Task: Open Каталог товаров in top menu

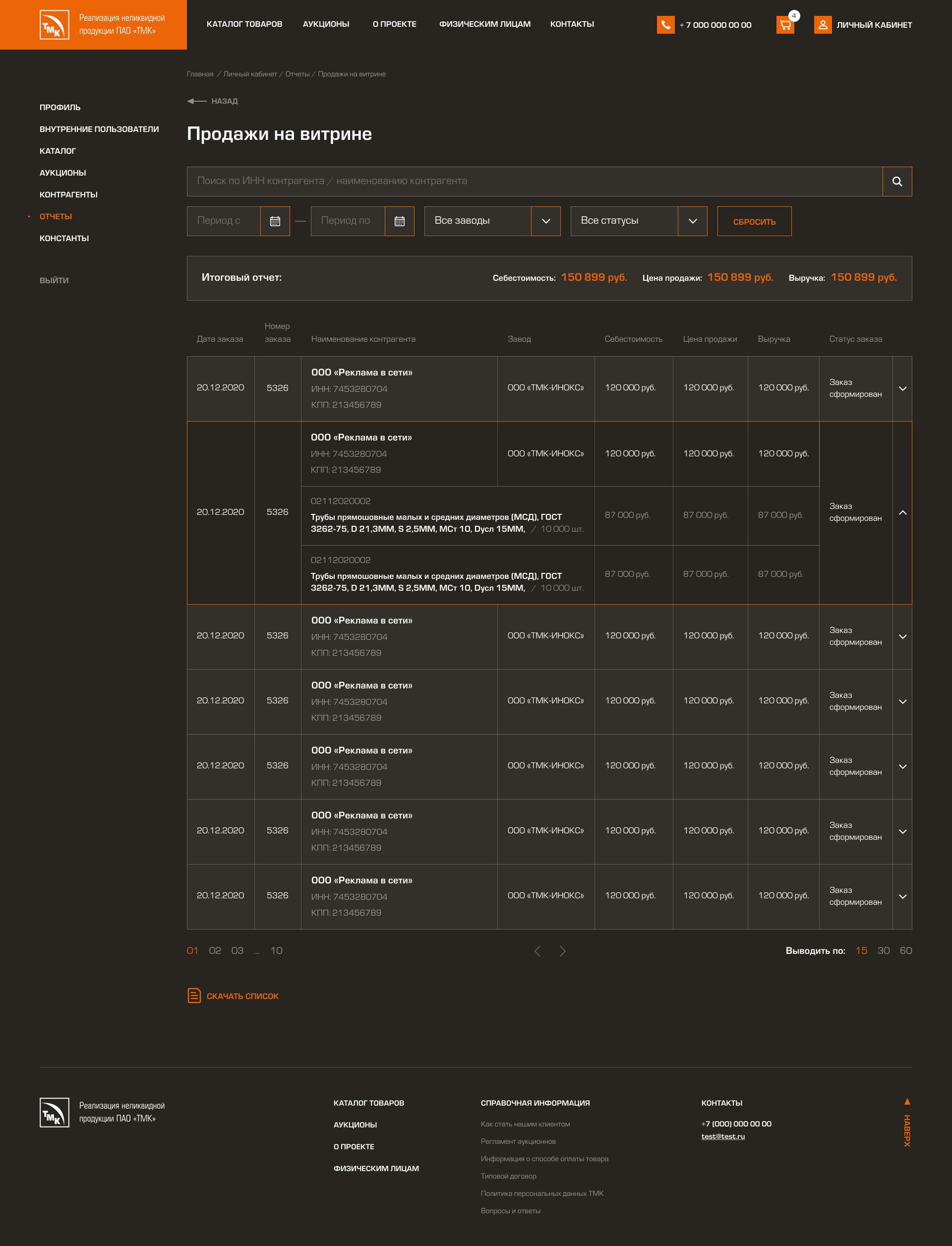Action: [x=244, y=24]
